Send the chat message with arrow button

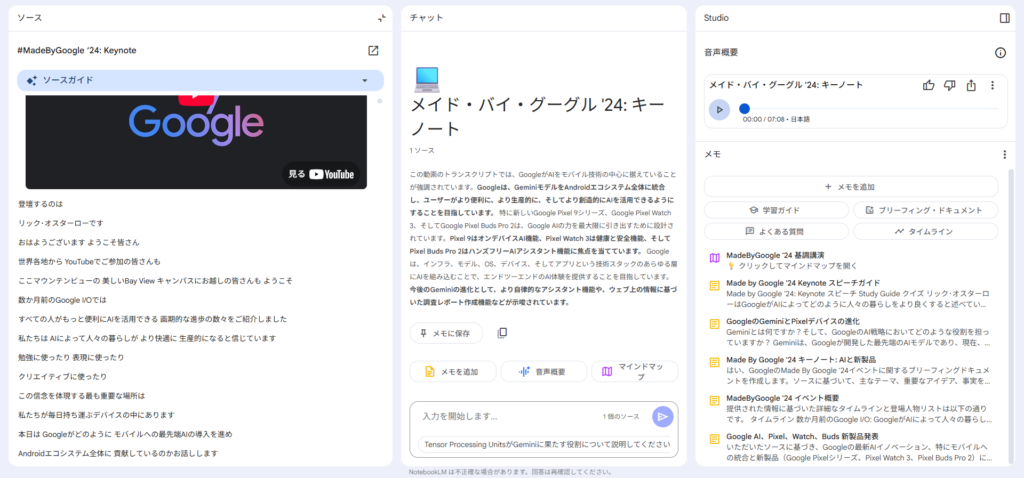point(662,417)
